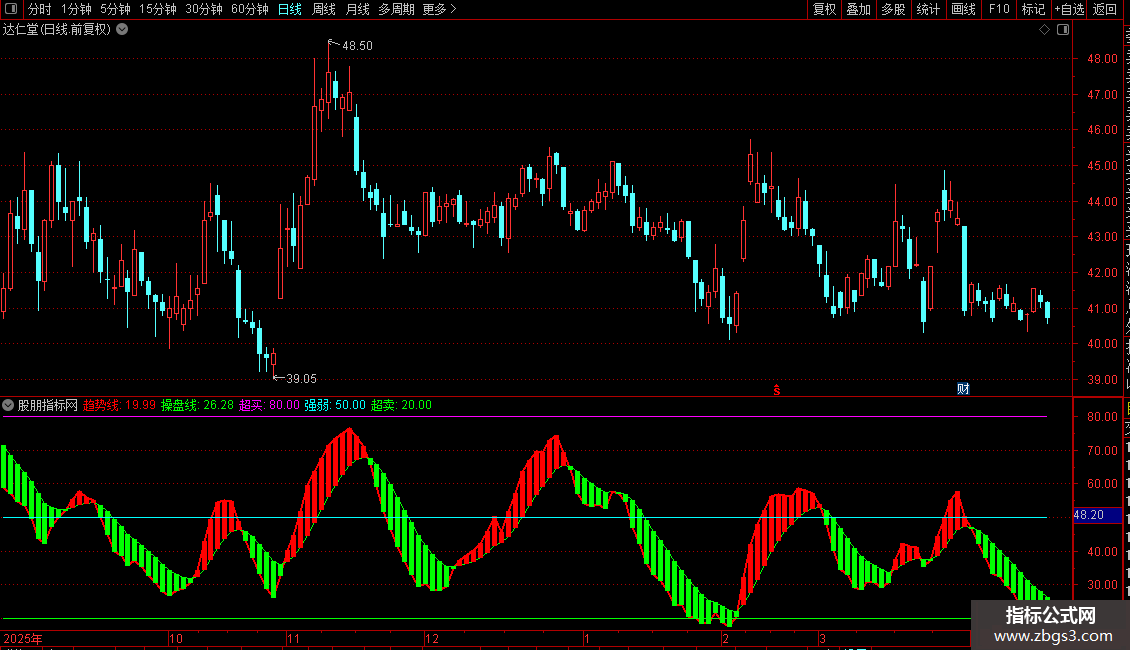Toggle the right side panel icon
The image size is (1130, 650).
[x=1063, y=30]
